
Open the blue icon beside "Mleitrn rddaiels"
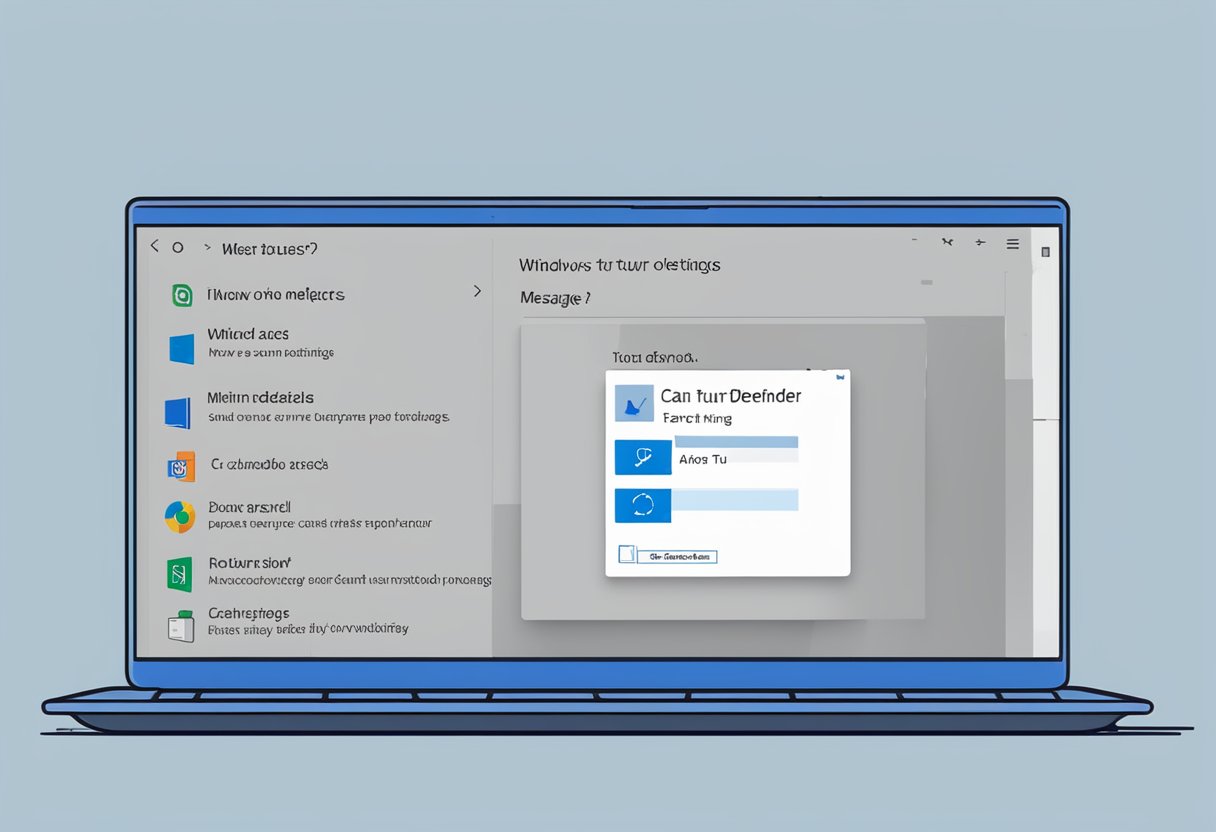click(x=177, y=413)
